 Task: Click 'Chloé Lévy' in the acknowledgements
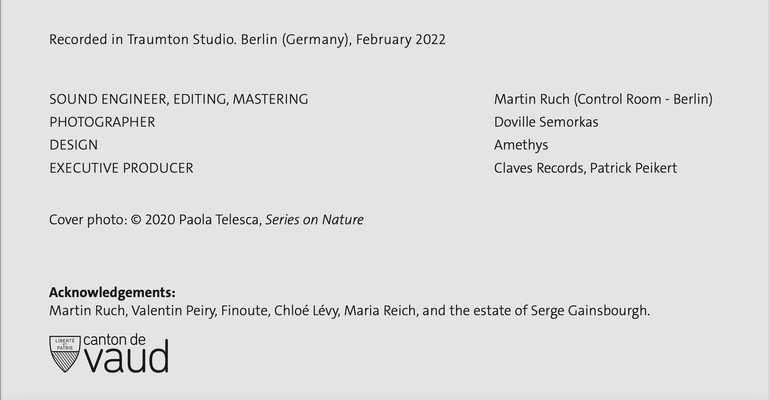click(x=306, y=311)
